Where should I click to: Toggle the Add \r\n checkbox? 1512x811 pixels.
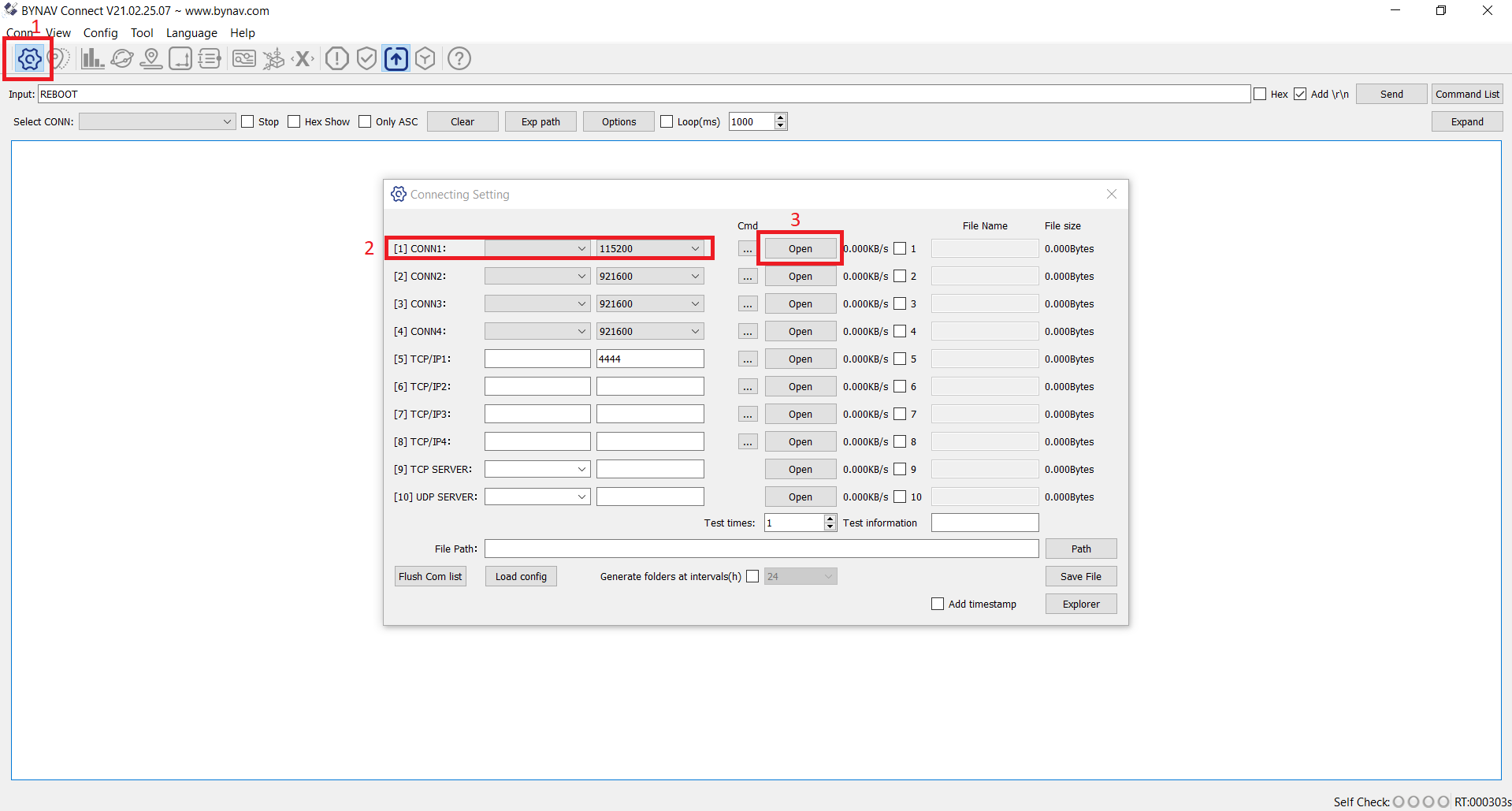click(1300, 94)
